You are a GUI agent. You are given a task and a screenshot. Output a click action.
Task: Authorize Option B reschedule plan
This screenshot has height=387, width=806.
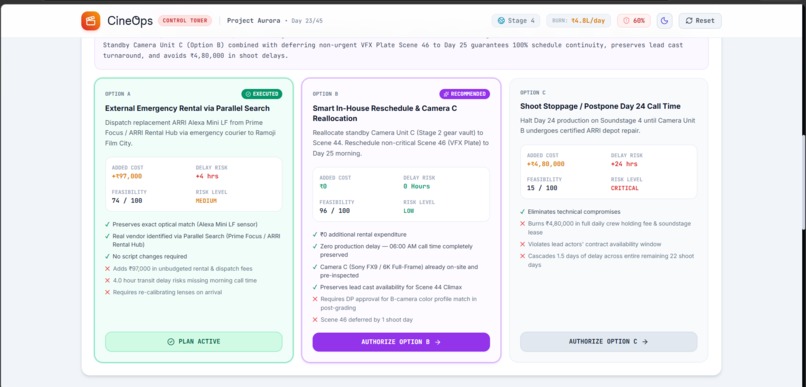tap(401, 342)
